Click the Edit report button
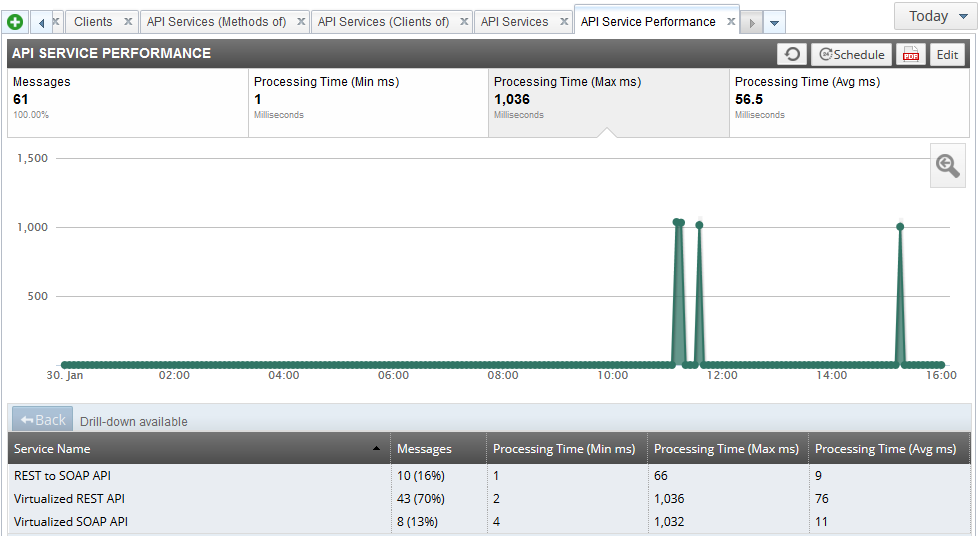Screen dimensions: 980x536 tap(947, 54)
